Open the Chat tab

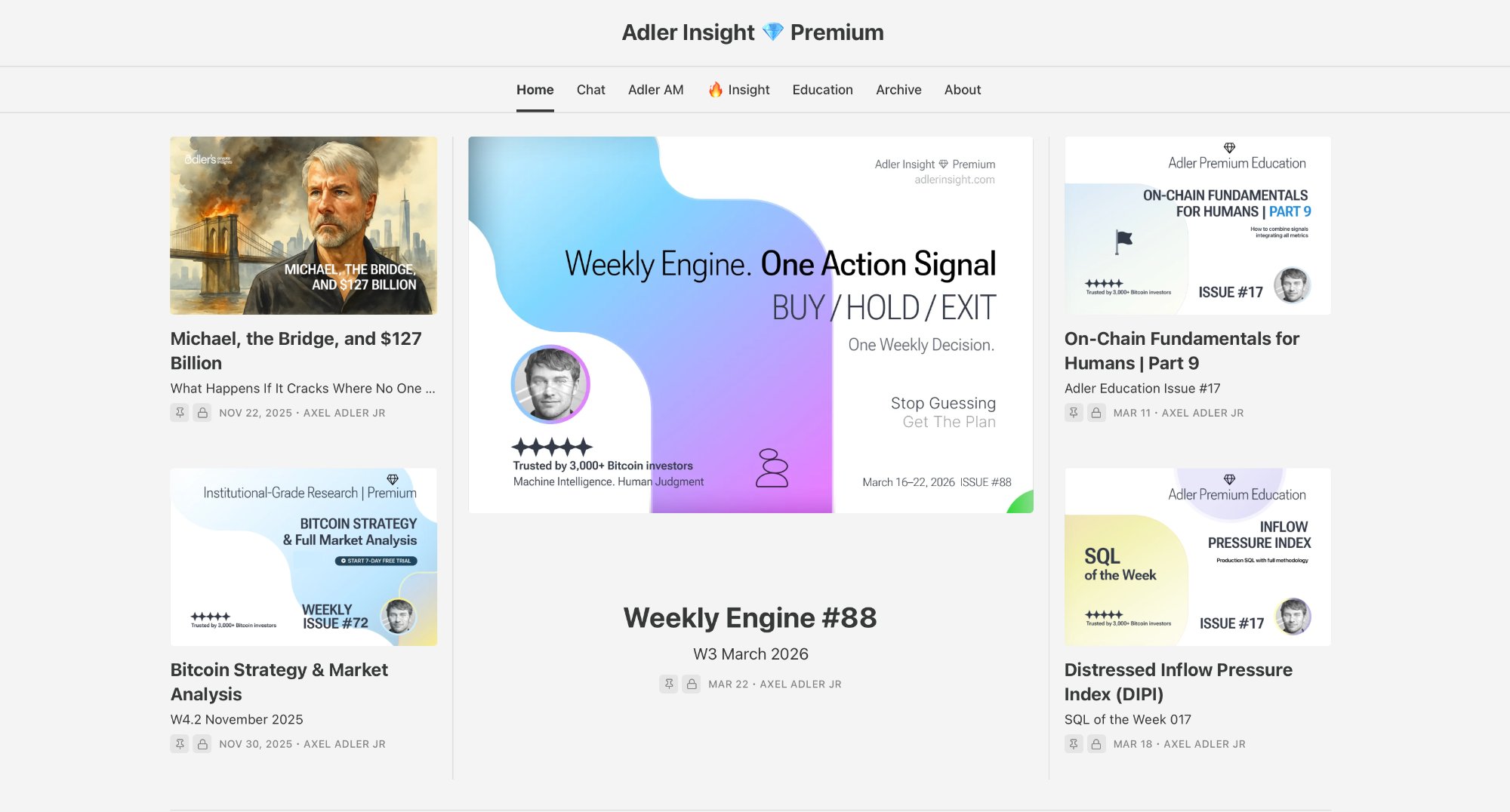590,89
